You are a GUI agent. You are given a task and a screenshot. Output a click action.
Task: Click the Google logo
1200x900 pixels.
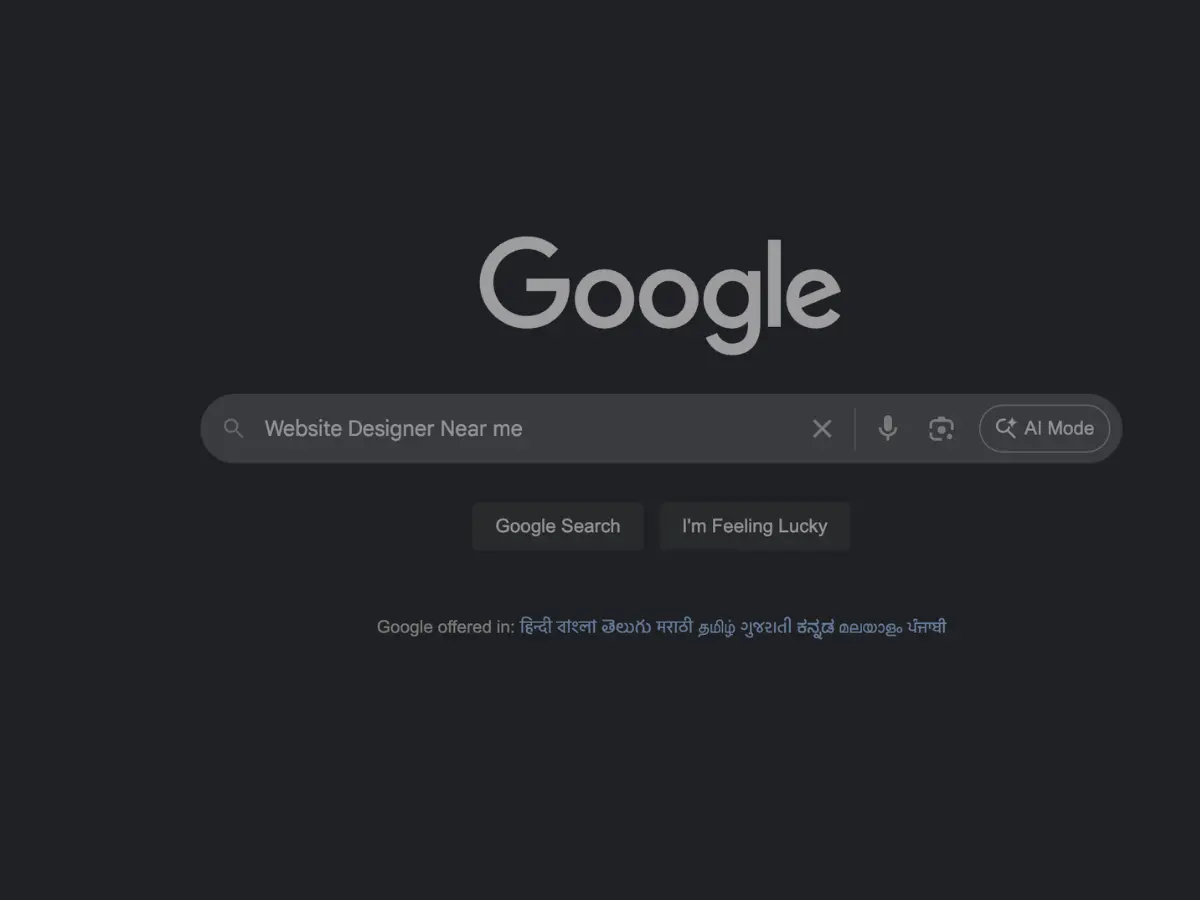click(660, 294)
